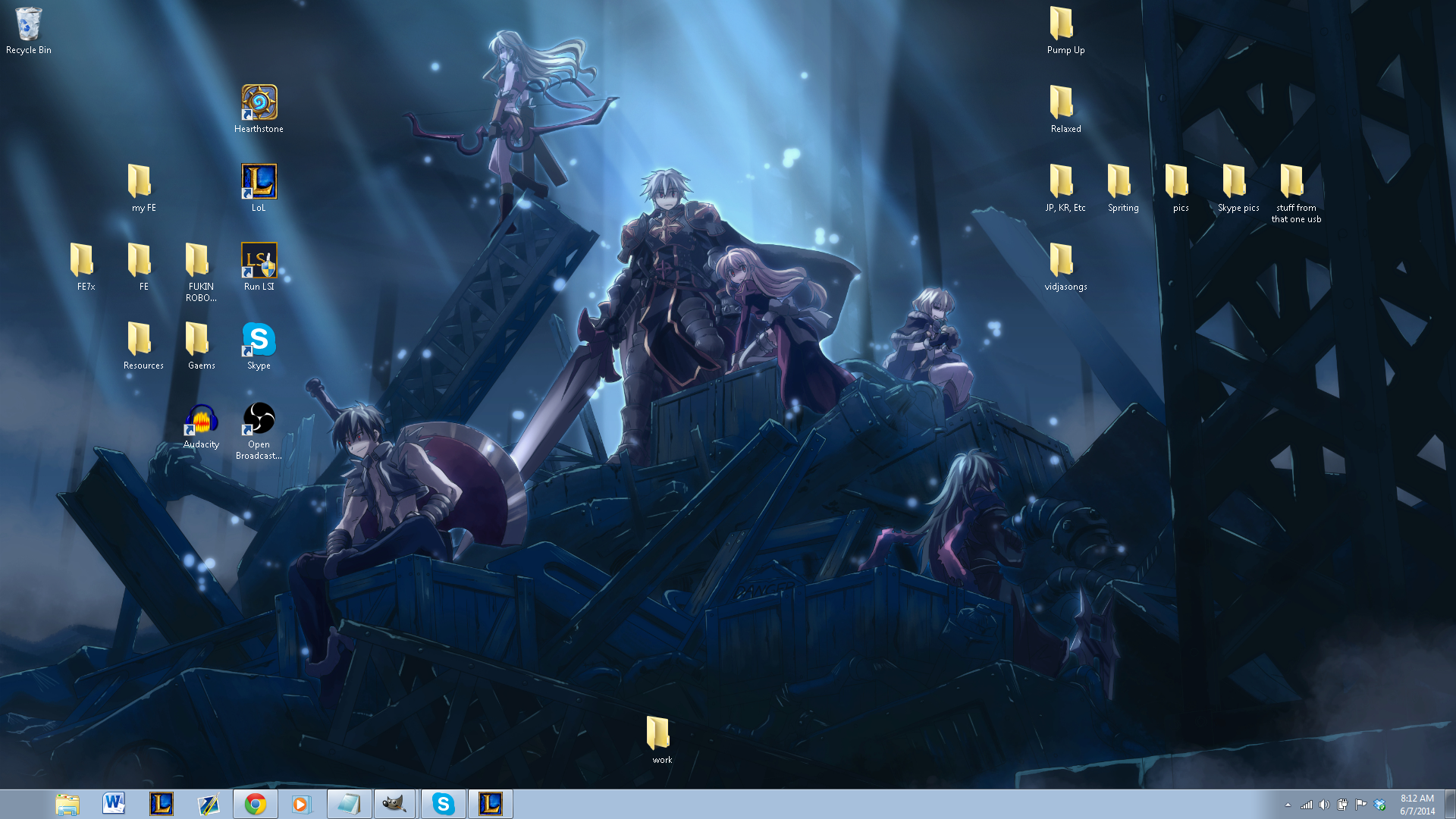Click the taskbar clock showing 8:12 AM
The height and width of the screenshot is (819, 1456).
1417,804
